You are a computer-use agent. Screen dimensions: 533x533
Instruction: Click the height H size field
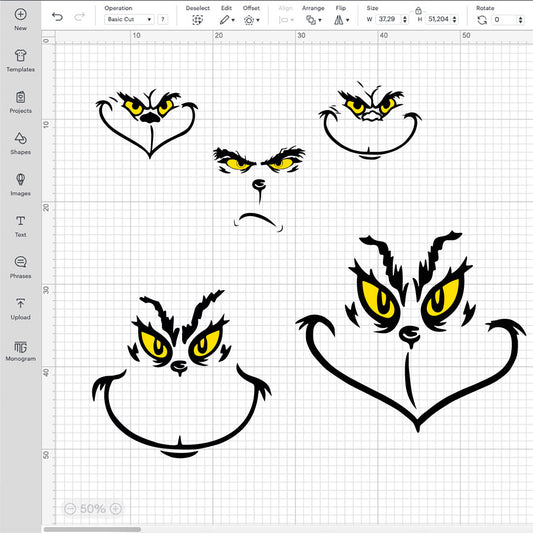(x=438, y=19)
